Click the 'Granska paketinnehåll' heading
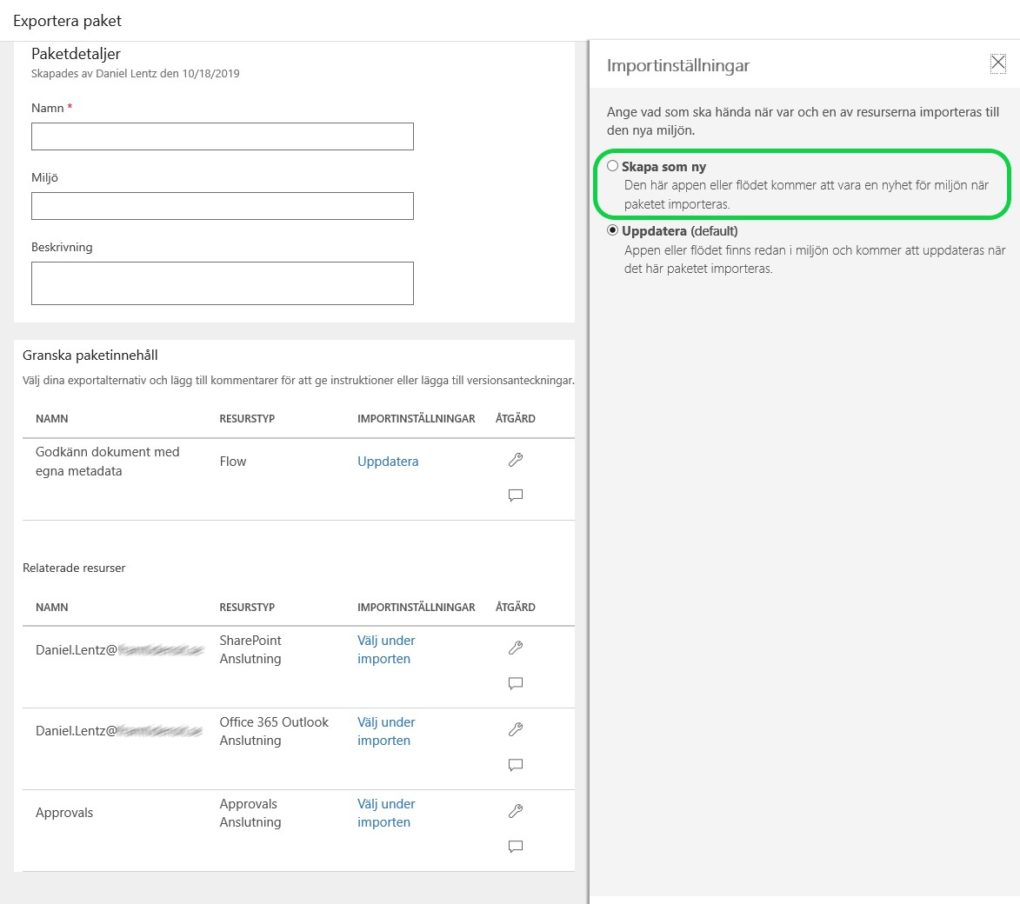1020x904 pixels. tap(90, 355)
